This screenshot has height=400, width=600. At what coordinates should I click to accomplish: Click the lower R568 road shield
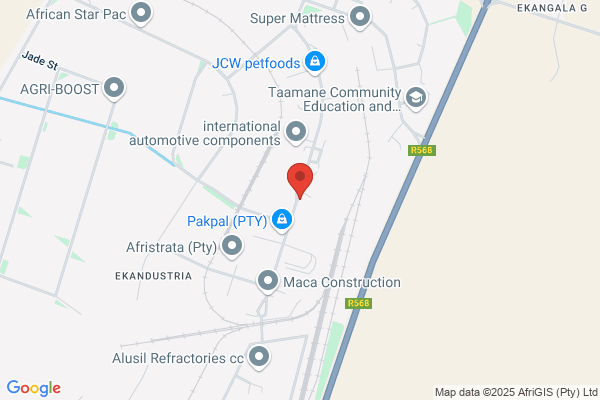click(x=359, y=303)
